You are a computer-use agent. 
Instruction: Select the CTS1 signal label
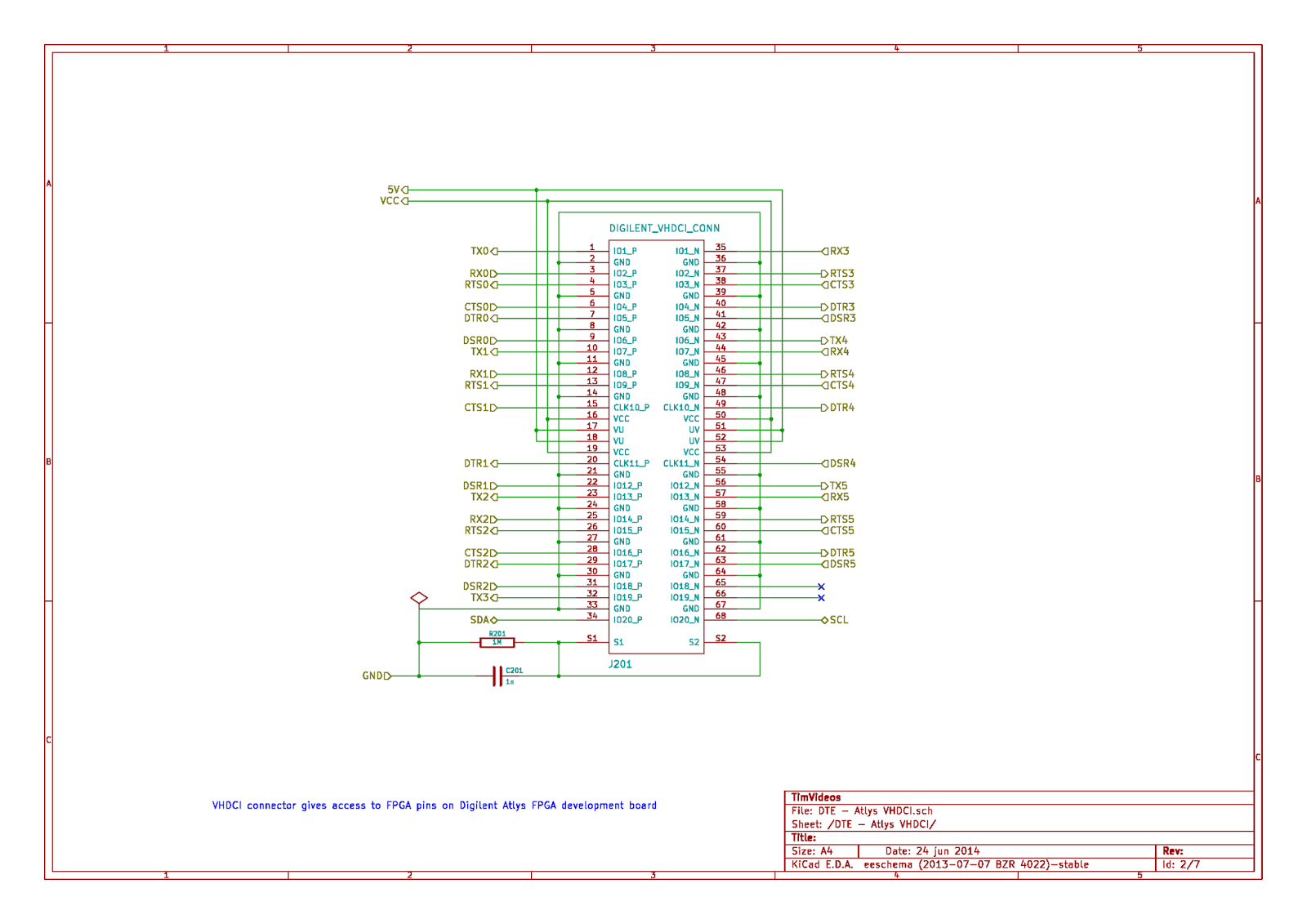pyautogui.click(x=480, y=408)
